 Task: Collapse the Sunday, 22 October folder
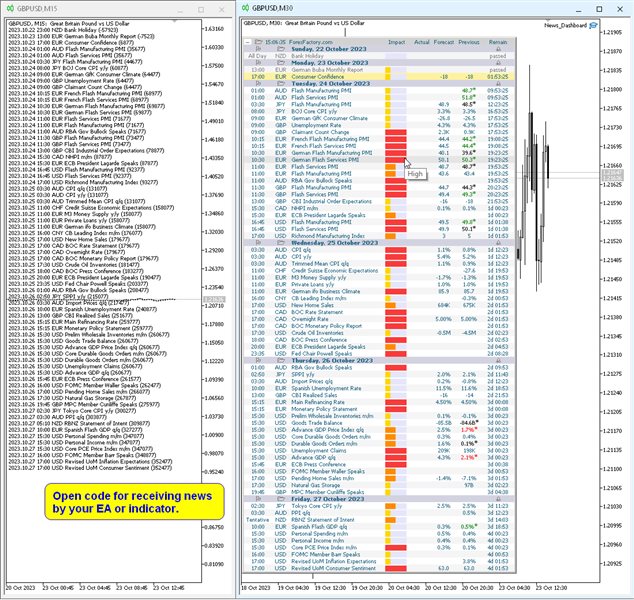(281, 49)
